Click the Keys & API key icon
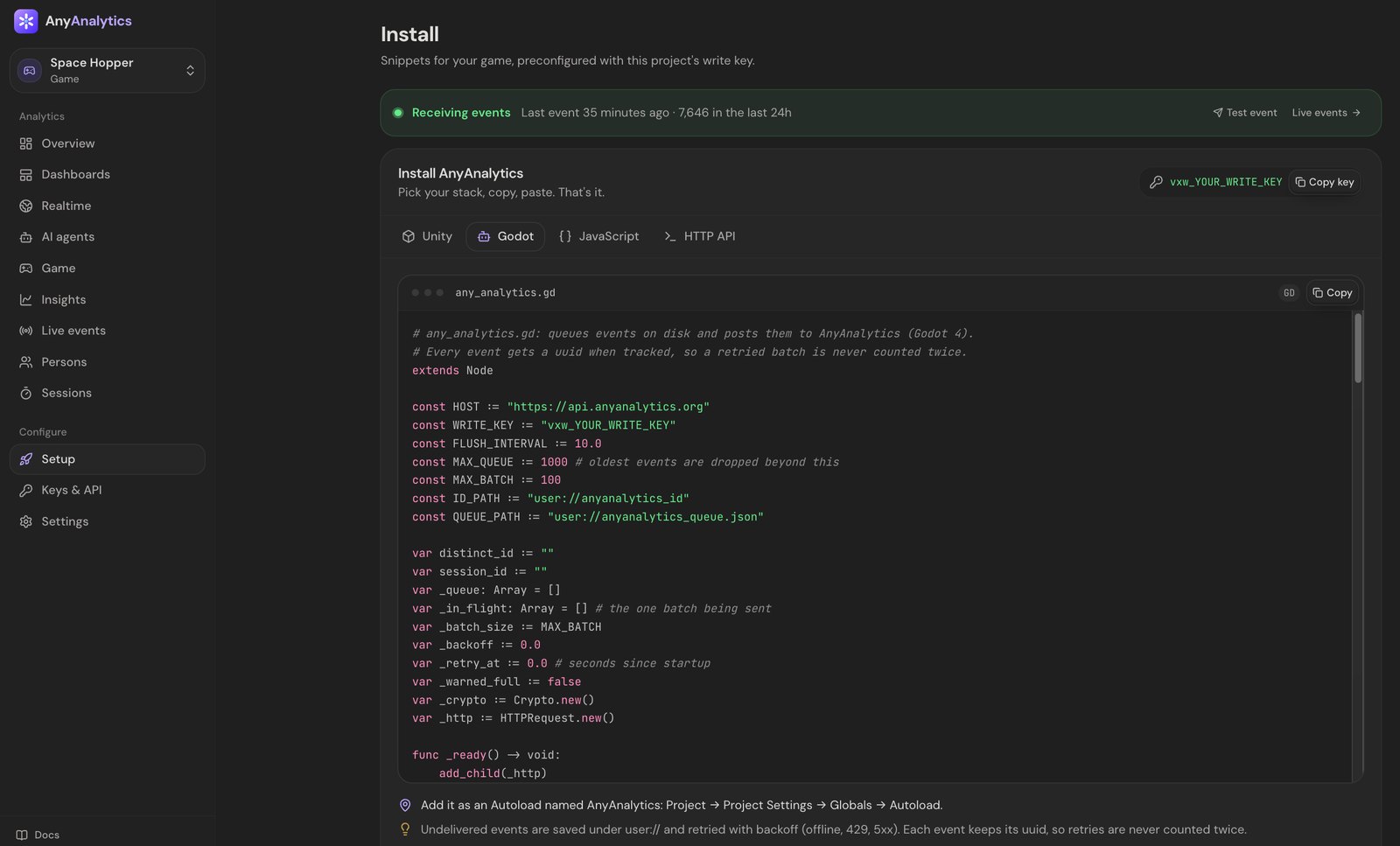This screenshot has width=1400, height=846. pos(26,490)
